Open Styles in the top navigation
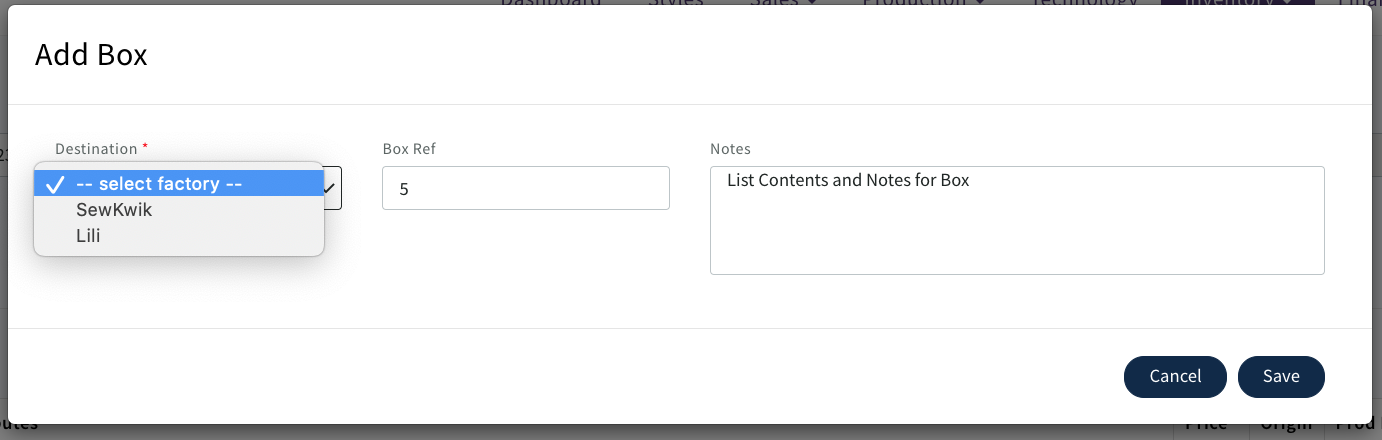Screen dimensions: 1382x440 point(675,3)
